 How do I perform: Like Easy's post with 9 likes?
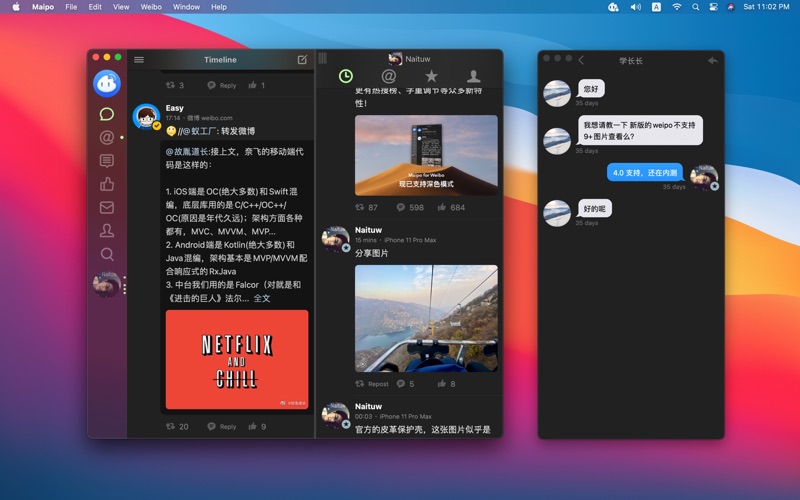(252, 426)
